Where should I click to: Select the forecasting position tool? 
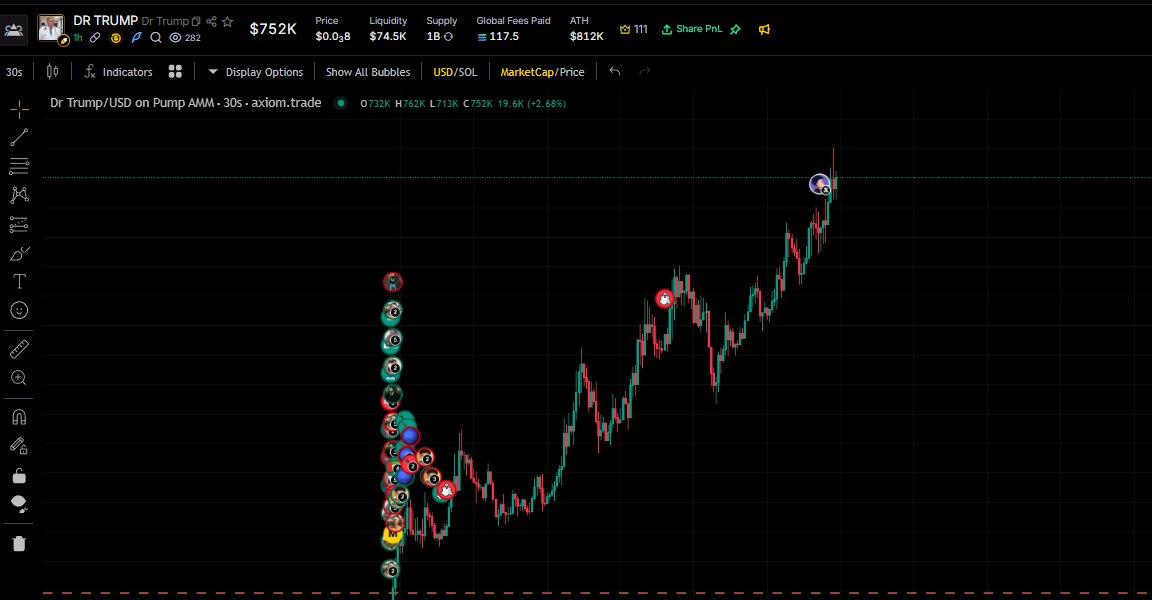point(19,224)
